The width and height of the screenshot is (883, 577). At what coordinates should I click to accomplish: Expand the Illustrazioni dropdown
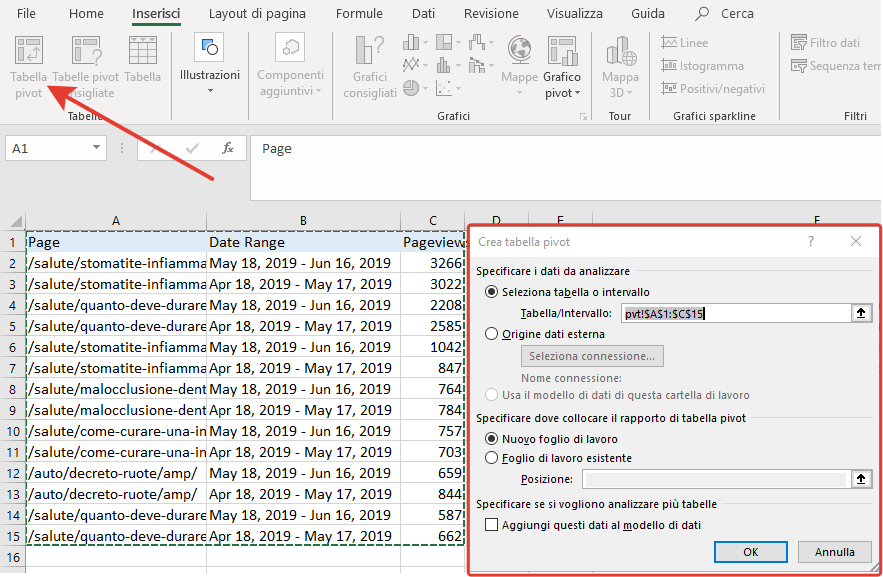coord(210,91)
